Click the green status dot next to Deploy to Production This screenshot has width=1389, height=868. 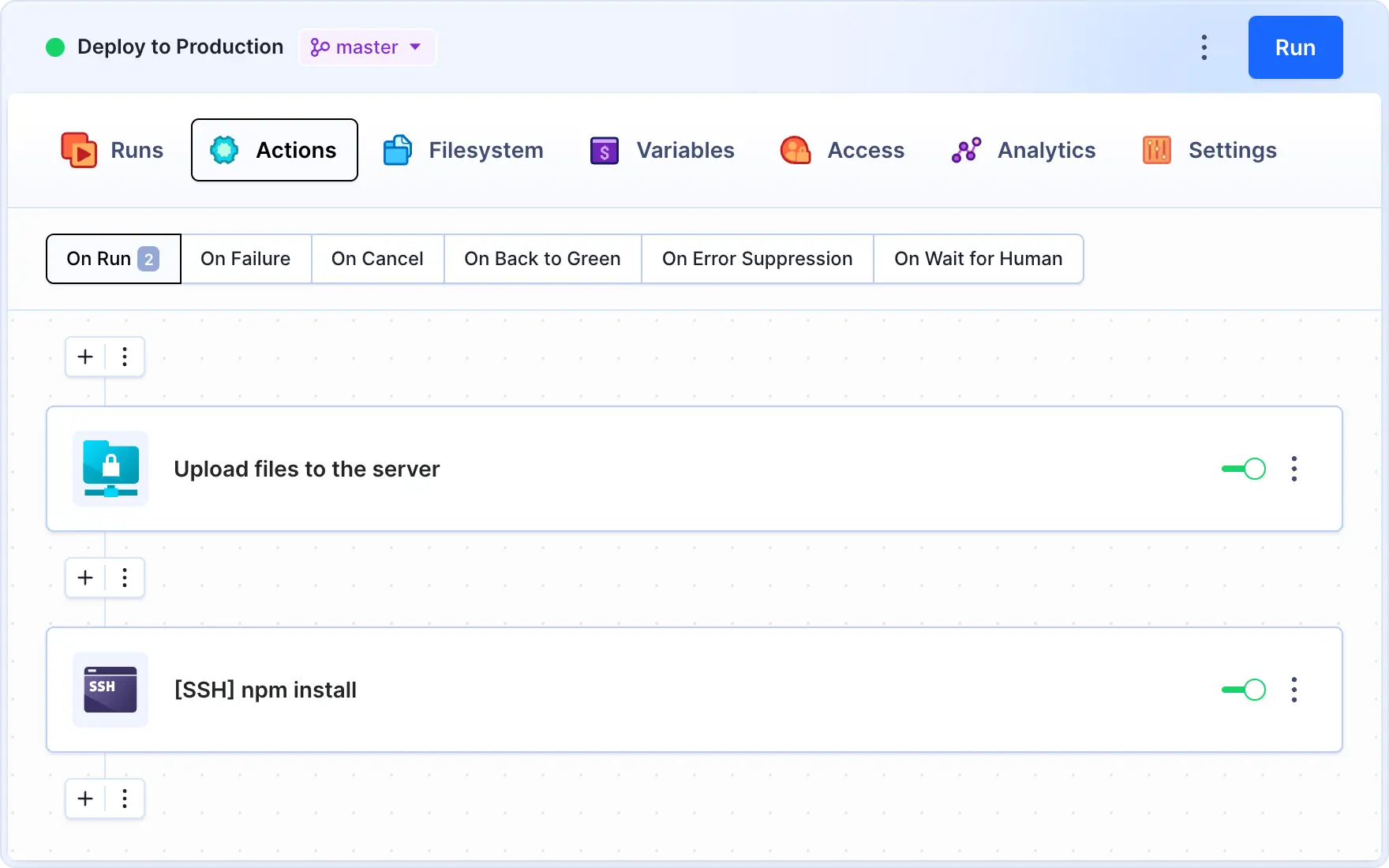pyautogui.click(x=54, y=47)
